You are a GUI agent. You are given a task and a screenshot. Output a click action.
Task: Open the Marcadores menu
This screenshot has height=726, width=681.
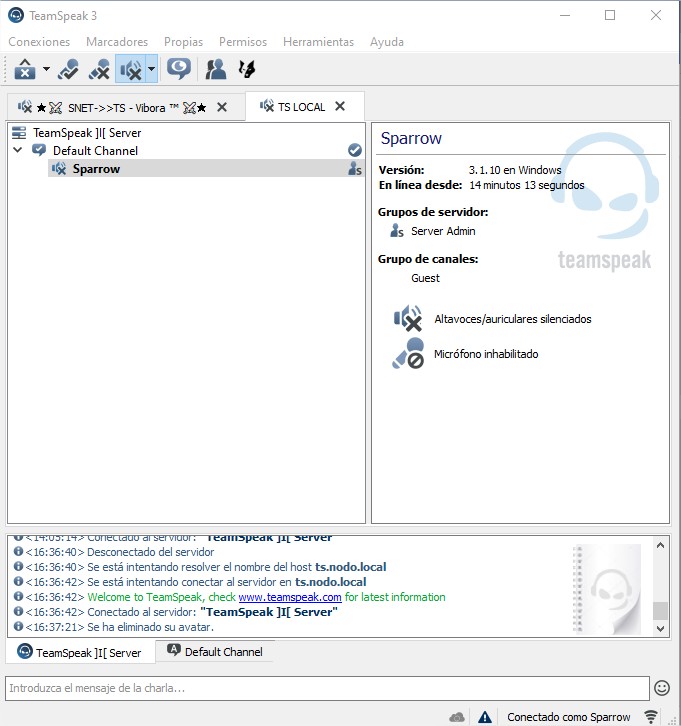pyautogui.click(x=117, y=42)
